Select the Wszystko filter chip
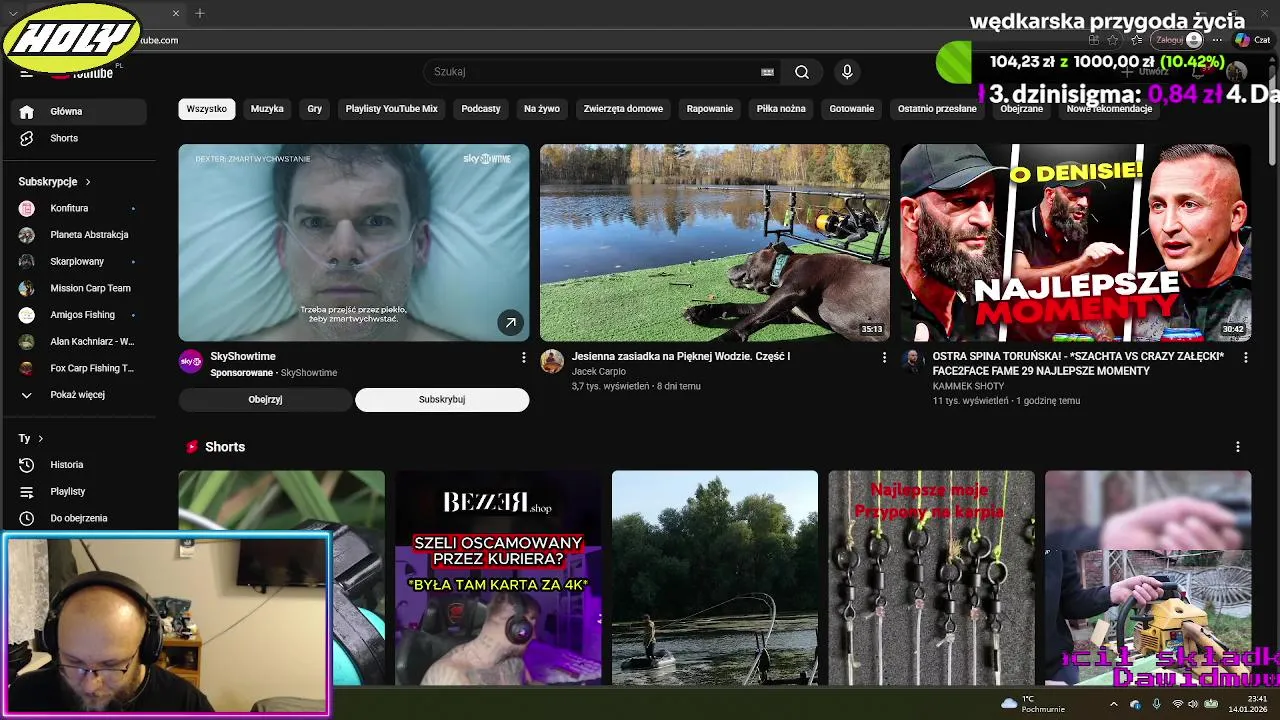 207,109
